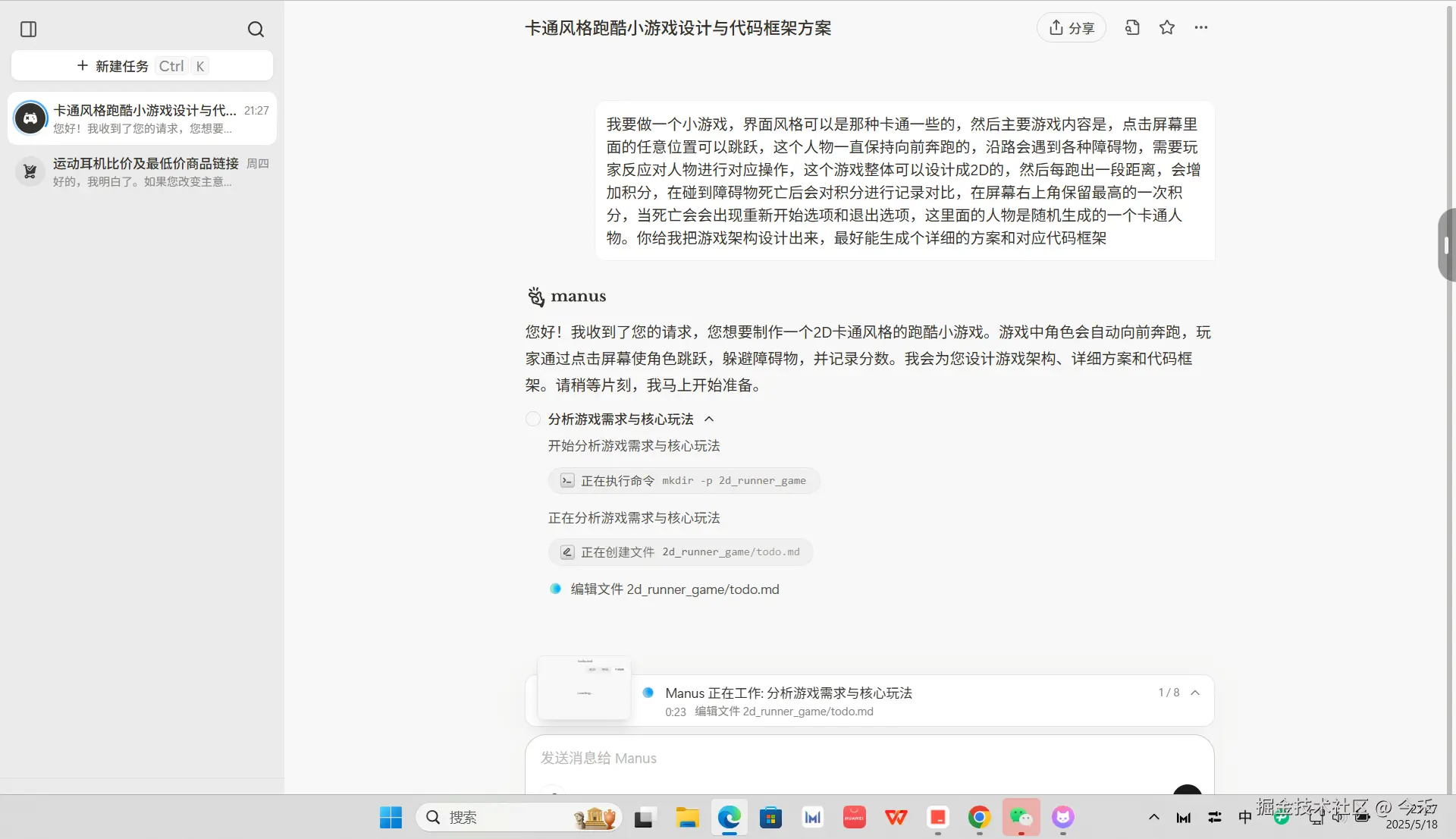
Task: Click the edit-file icon for todo.md chip
Action: (x=567, y=552)
